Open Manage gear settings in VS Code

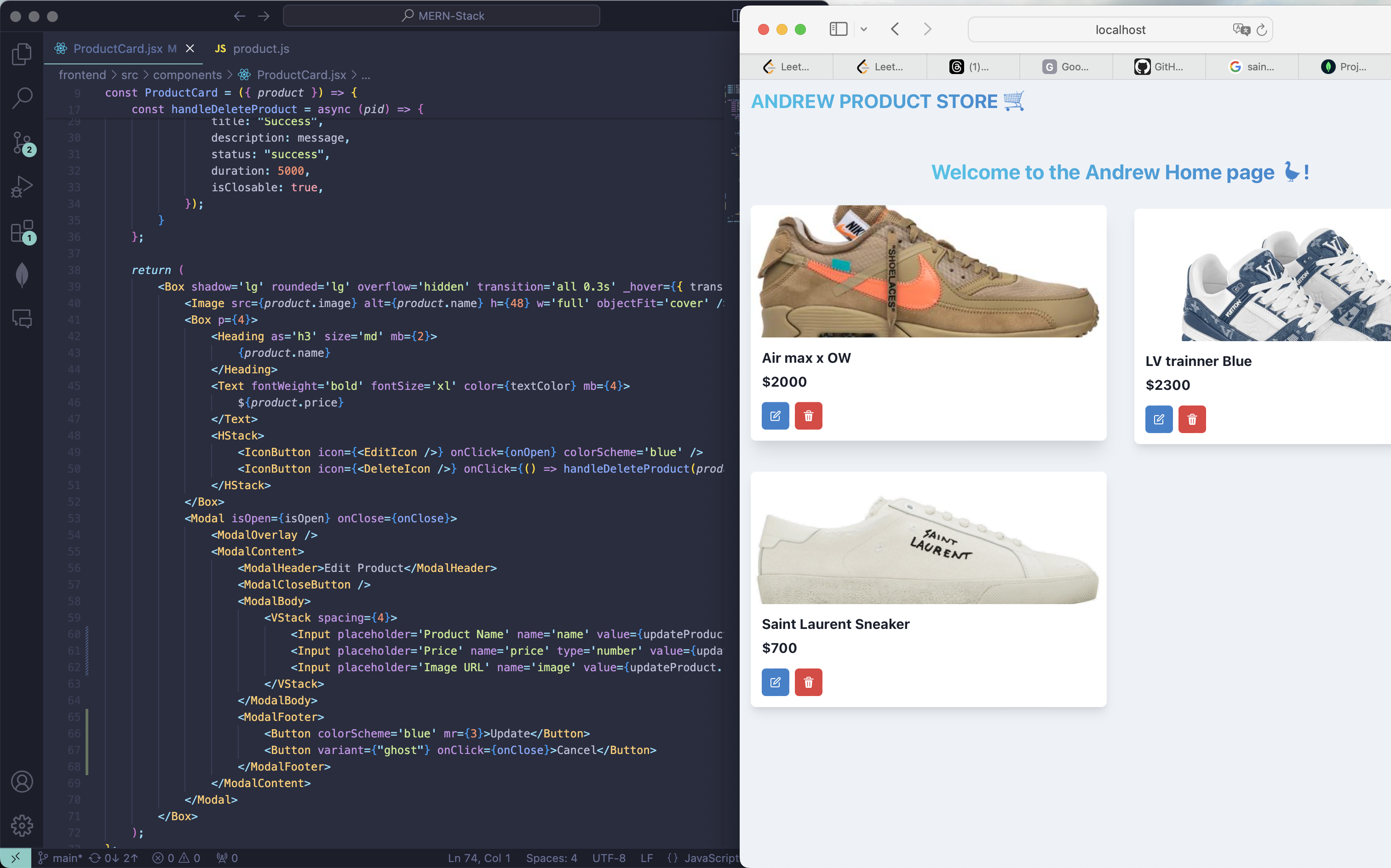(22, 826)
